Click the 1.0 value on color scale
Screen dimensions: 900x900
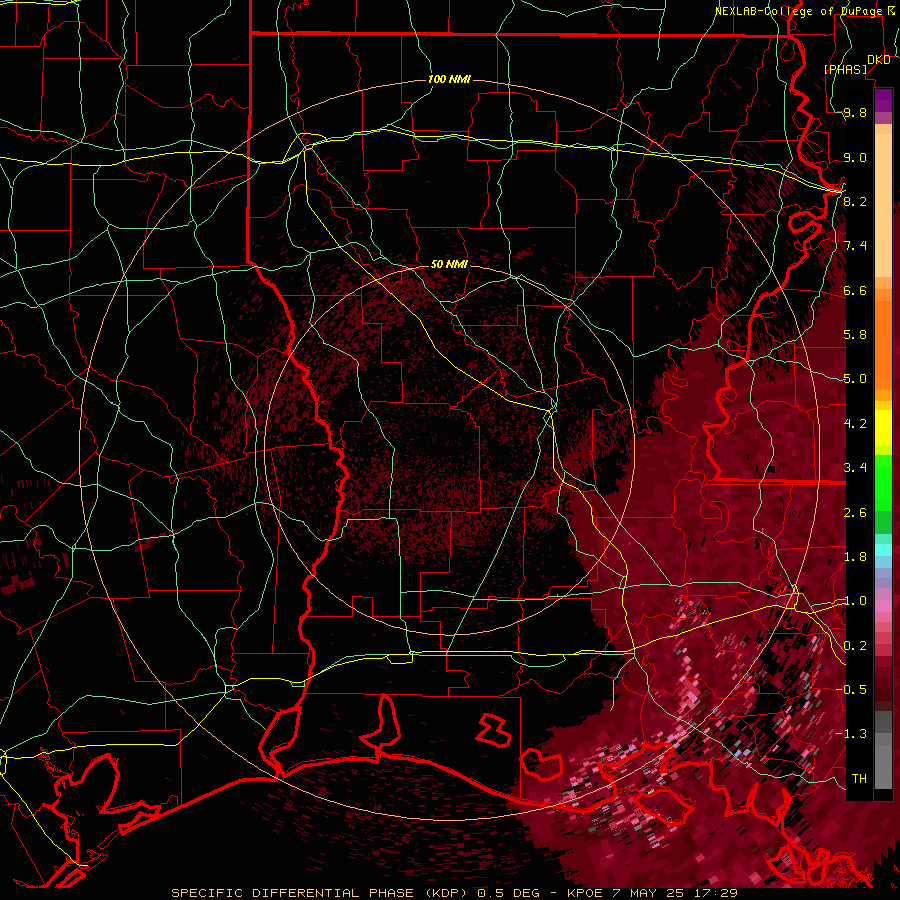(x=855, y=601)
